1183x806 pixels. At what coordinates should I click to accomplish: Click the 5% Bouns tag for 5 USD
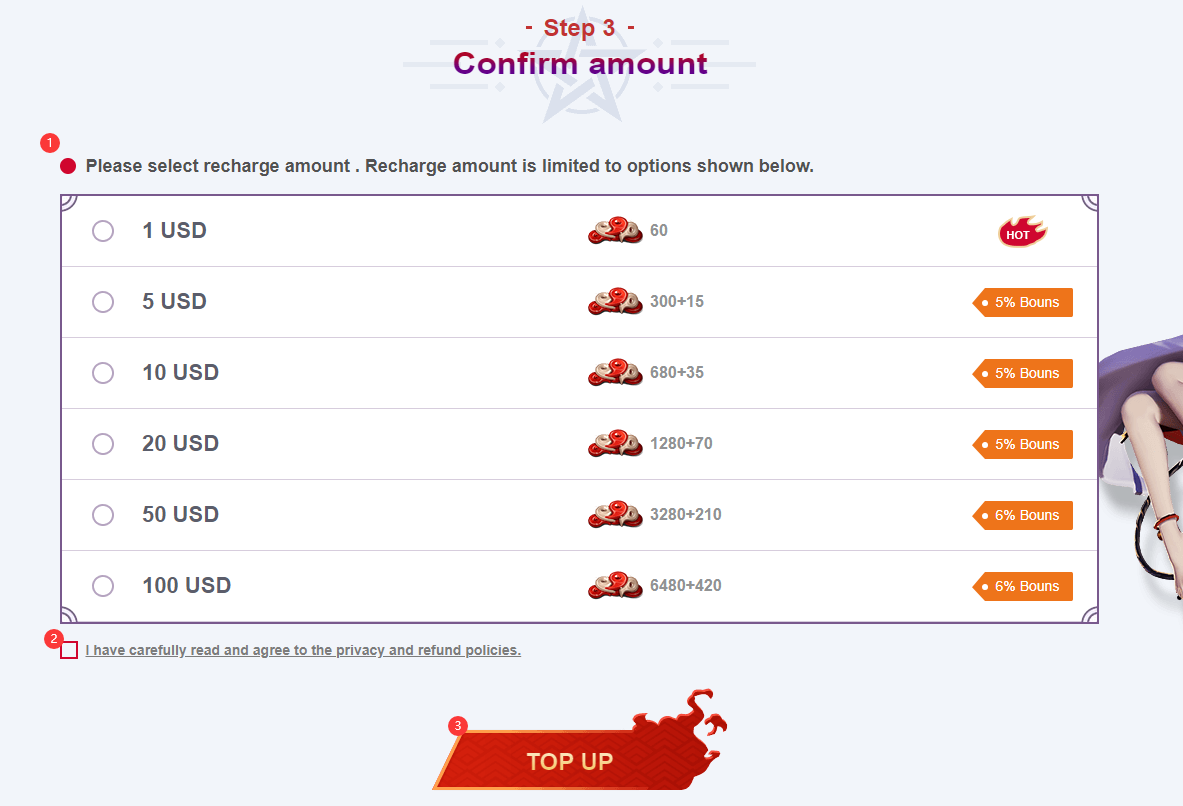click(1022, 302)
